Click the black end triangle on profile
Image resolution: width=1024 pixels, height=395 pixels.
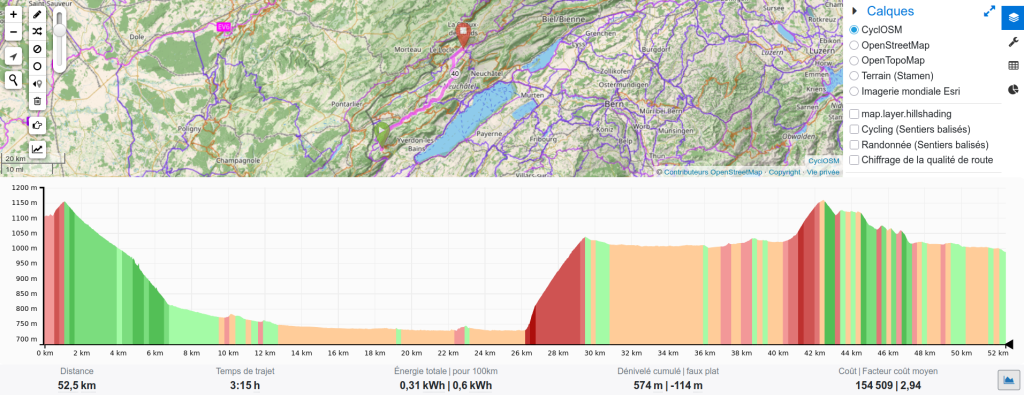[1009, 344]
